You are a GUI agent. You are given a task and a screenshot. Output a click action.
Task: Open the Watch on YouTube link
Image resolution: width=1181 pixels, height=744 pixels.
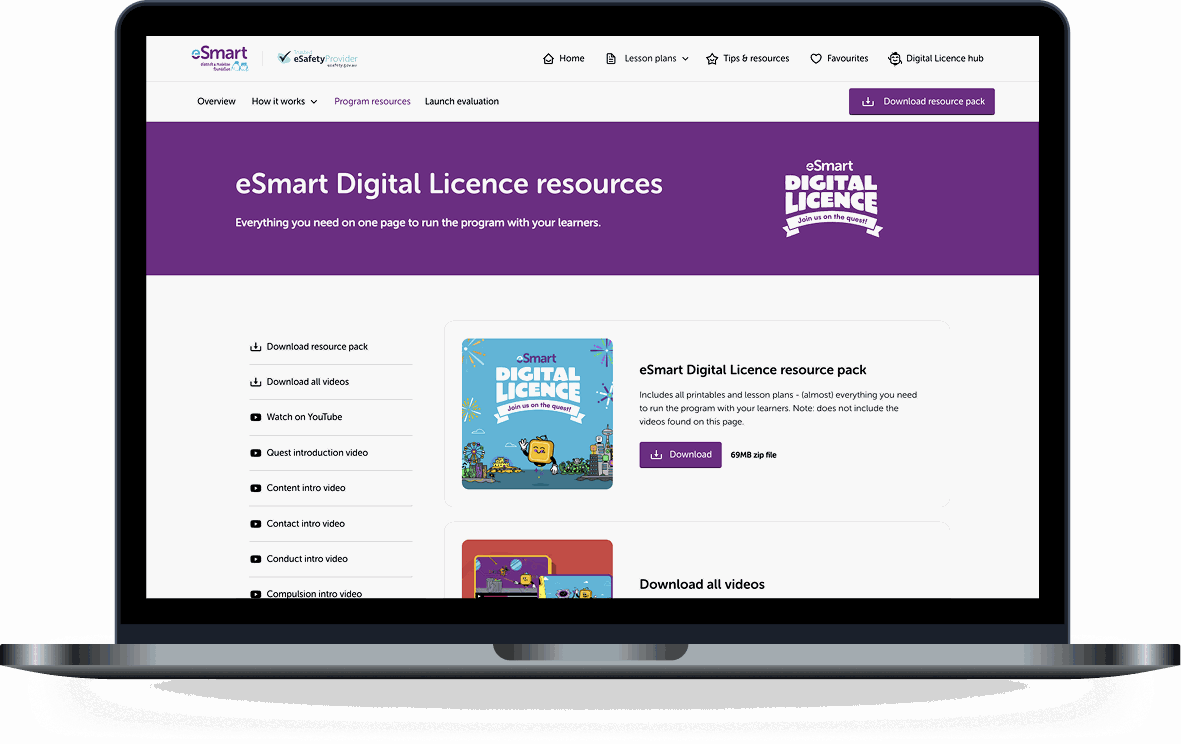(304, 417)
